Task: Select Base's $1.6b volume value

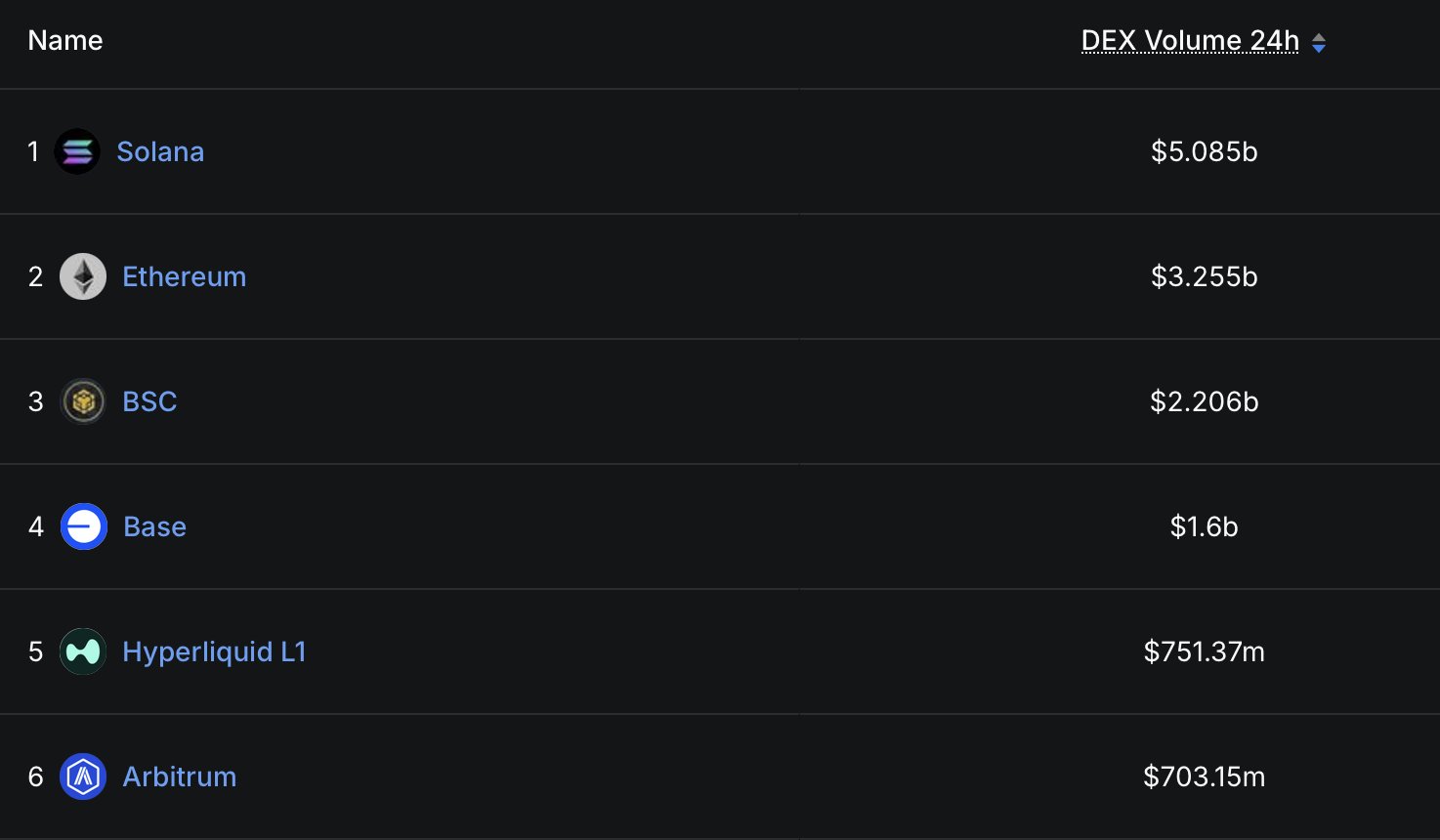Action: 1204,526
